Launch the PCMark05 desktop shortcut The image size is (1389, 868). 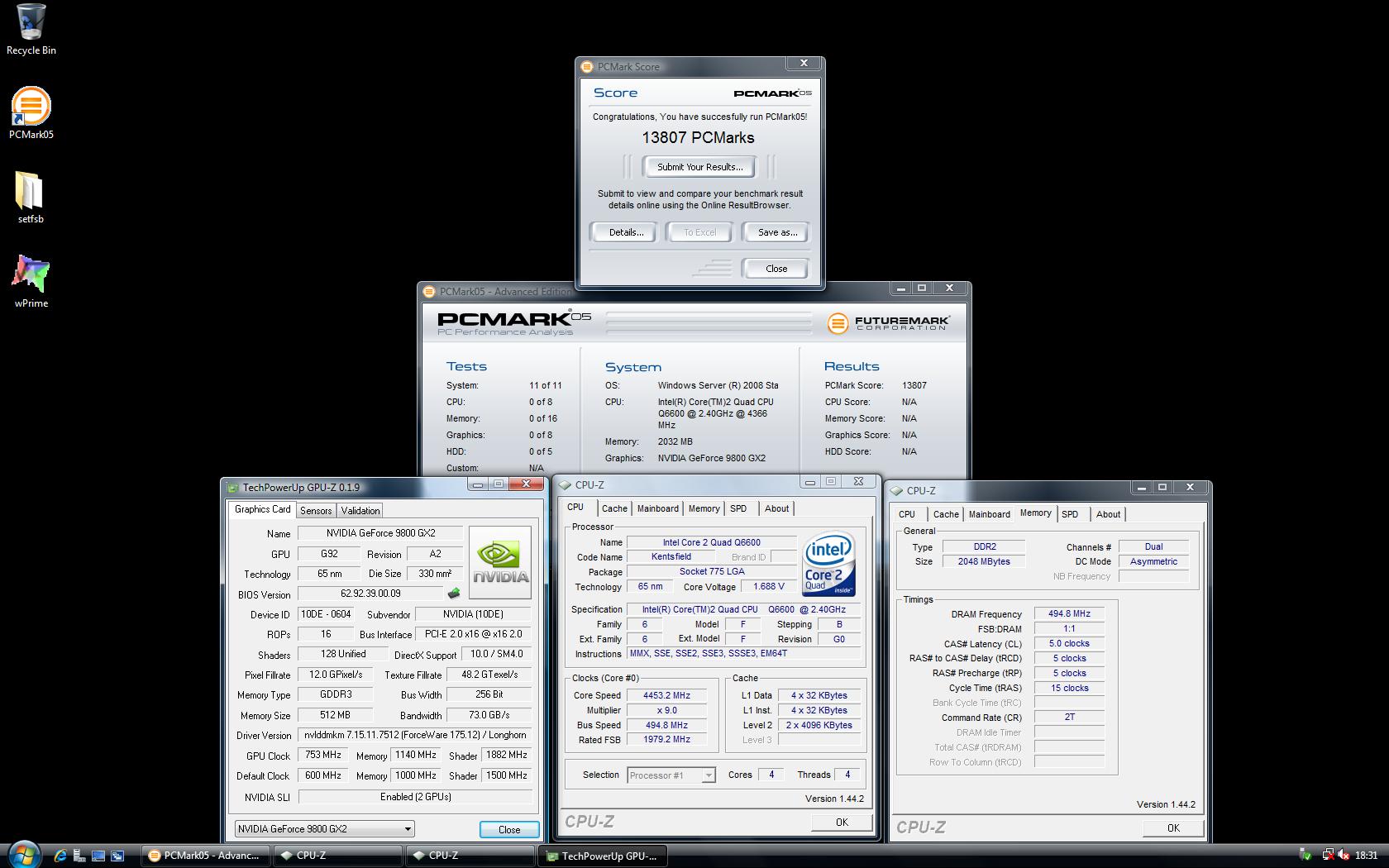click(x=31, y=113)
